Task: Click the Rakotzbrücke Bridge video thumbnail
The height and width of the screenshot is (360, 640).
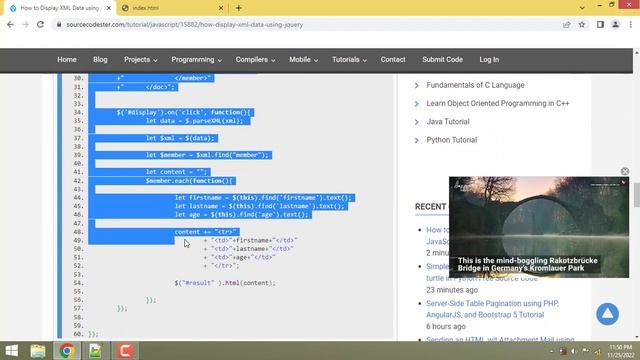Action: coord(539,227)
